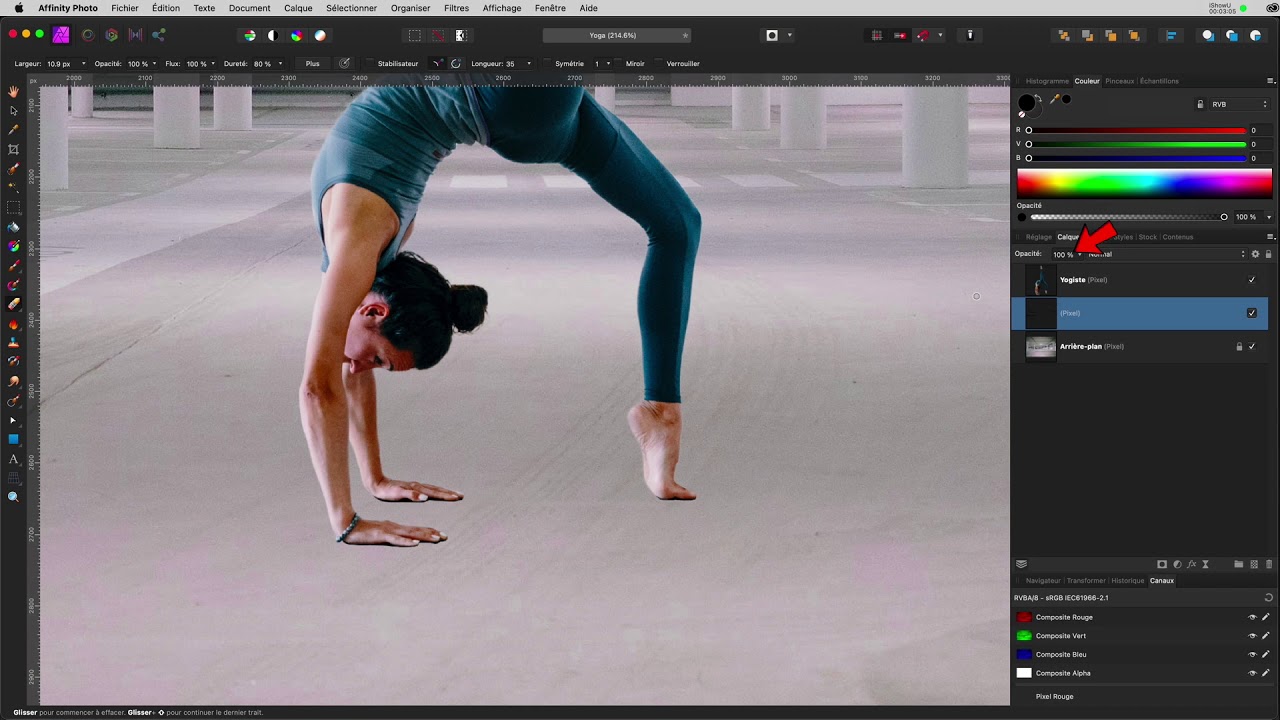Switch to the Historique tab

click(x=1127, y=580)
